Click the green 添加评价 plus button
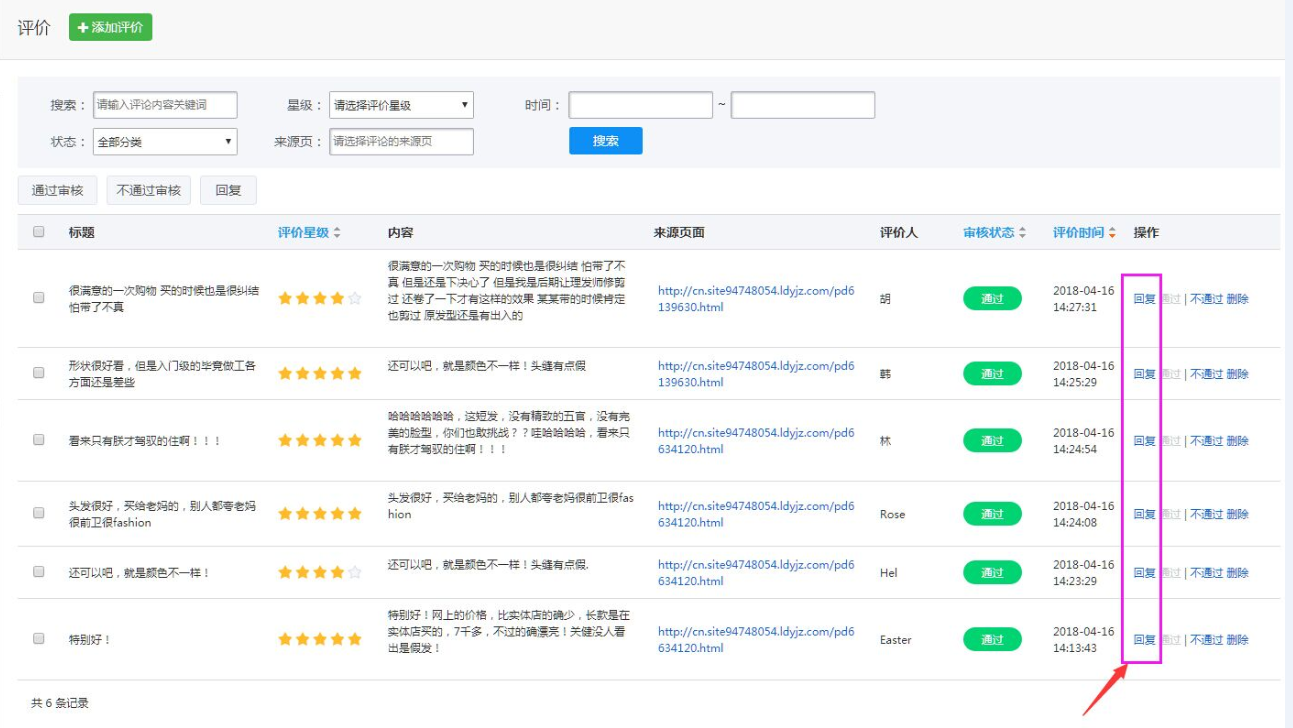This screenshot has height=728, width=1293. [110, 27]
